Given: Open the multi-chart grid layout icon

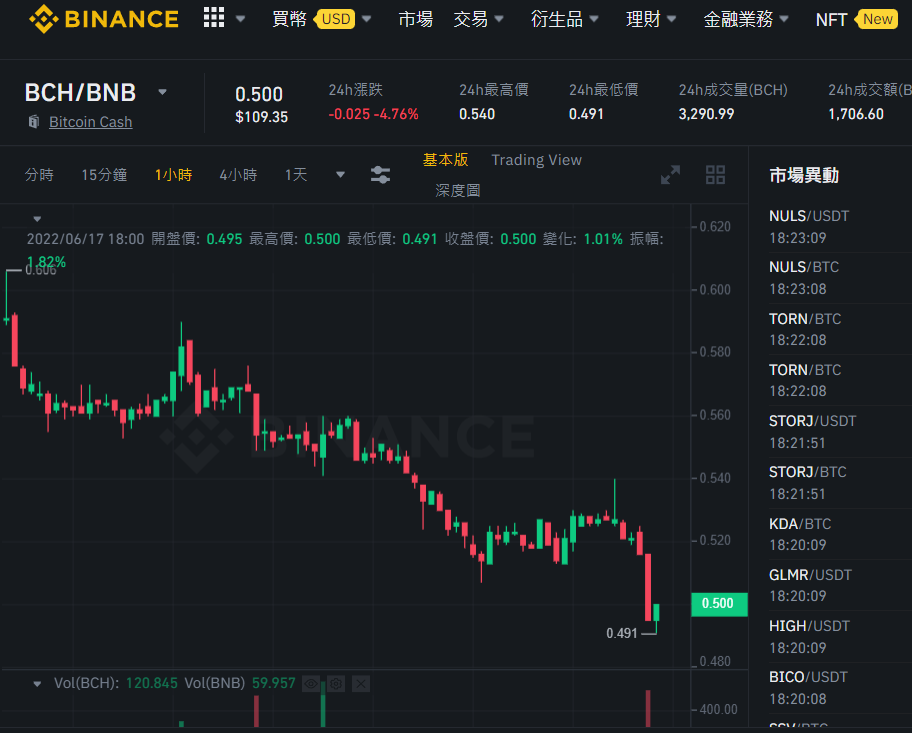Looking at the screenshot, I should [x=715, y=175].
